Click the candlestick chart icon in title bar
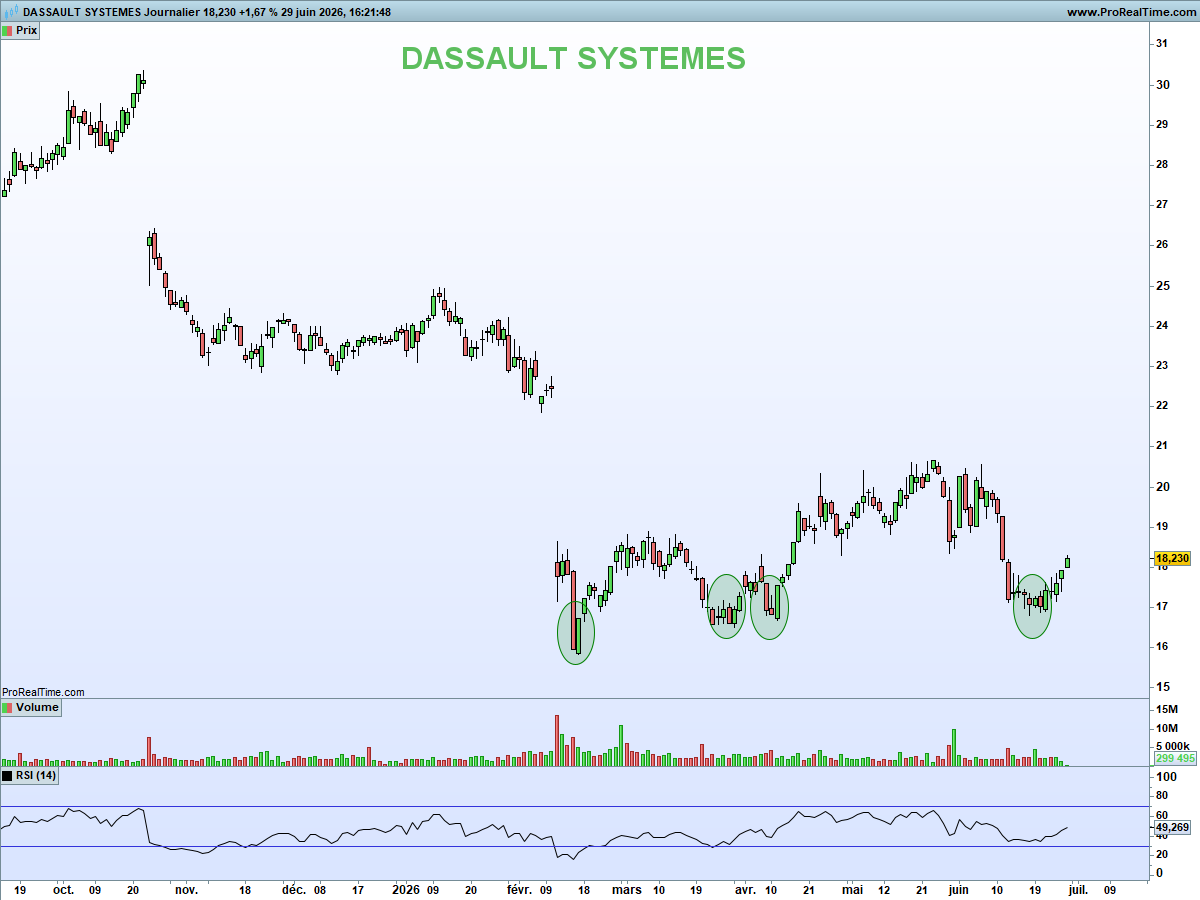This screenshot has width=1200, height=900. point(10,12)
